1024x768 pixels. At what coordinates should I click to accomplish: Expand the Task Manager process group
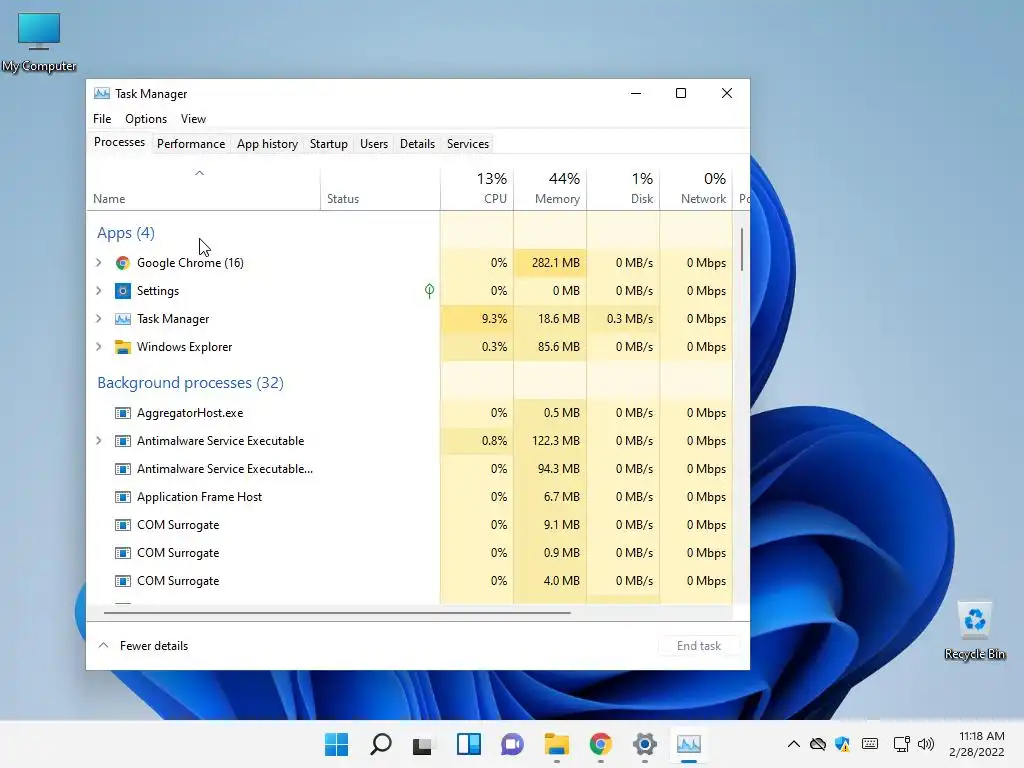pyautogui.click(x=99, y=319)
